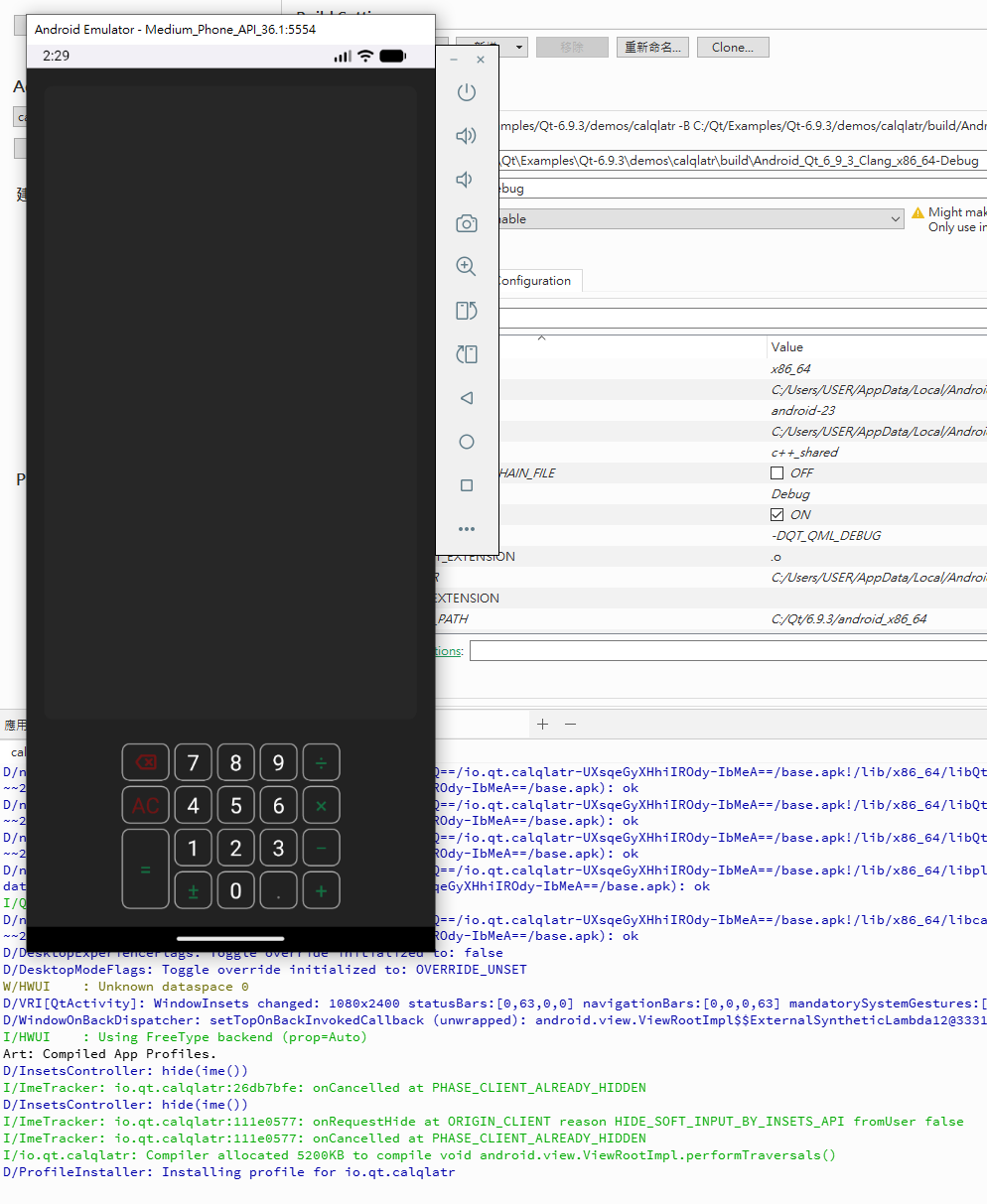Click the 'Art: Compiled App Profiles.' log line
The height and width of the screenshot is (1204, 987).
tap(109, 1054)
